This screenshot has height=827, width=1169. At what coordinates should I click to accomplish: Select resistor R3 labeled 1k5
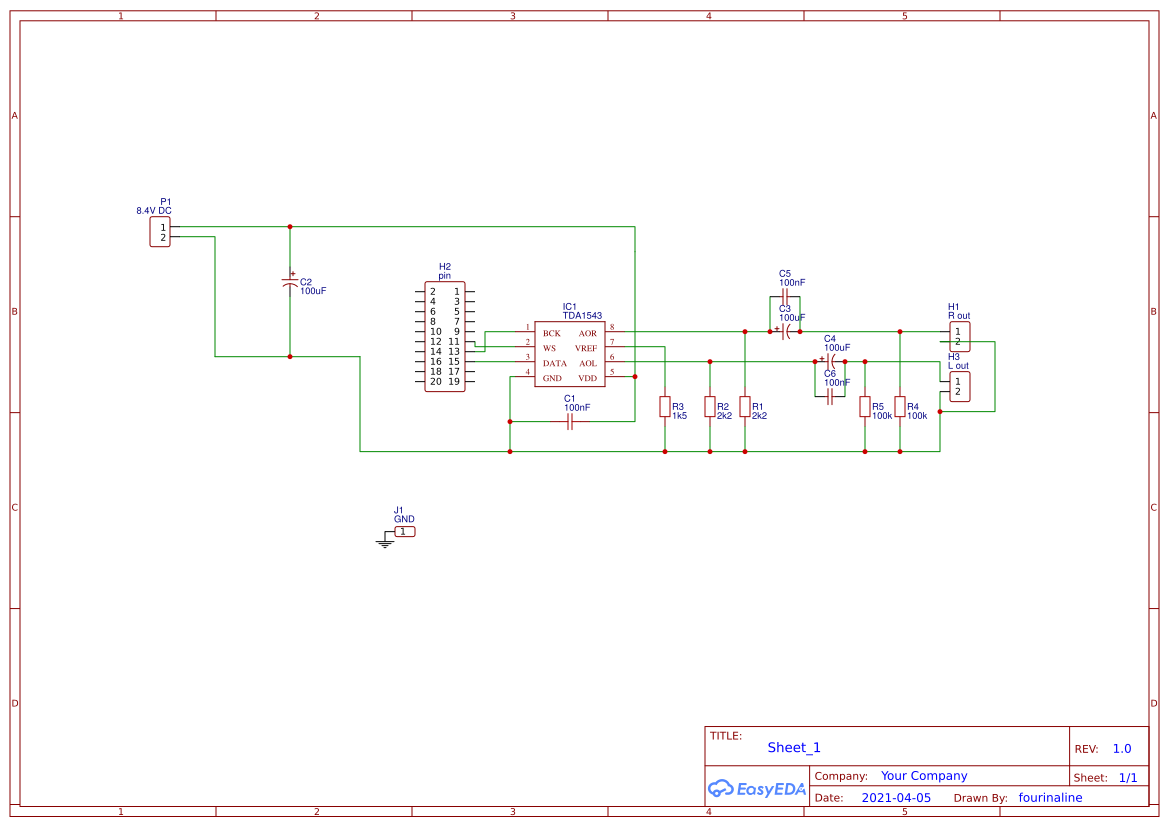coord(665,407)
